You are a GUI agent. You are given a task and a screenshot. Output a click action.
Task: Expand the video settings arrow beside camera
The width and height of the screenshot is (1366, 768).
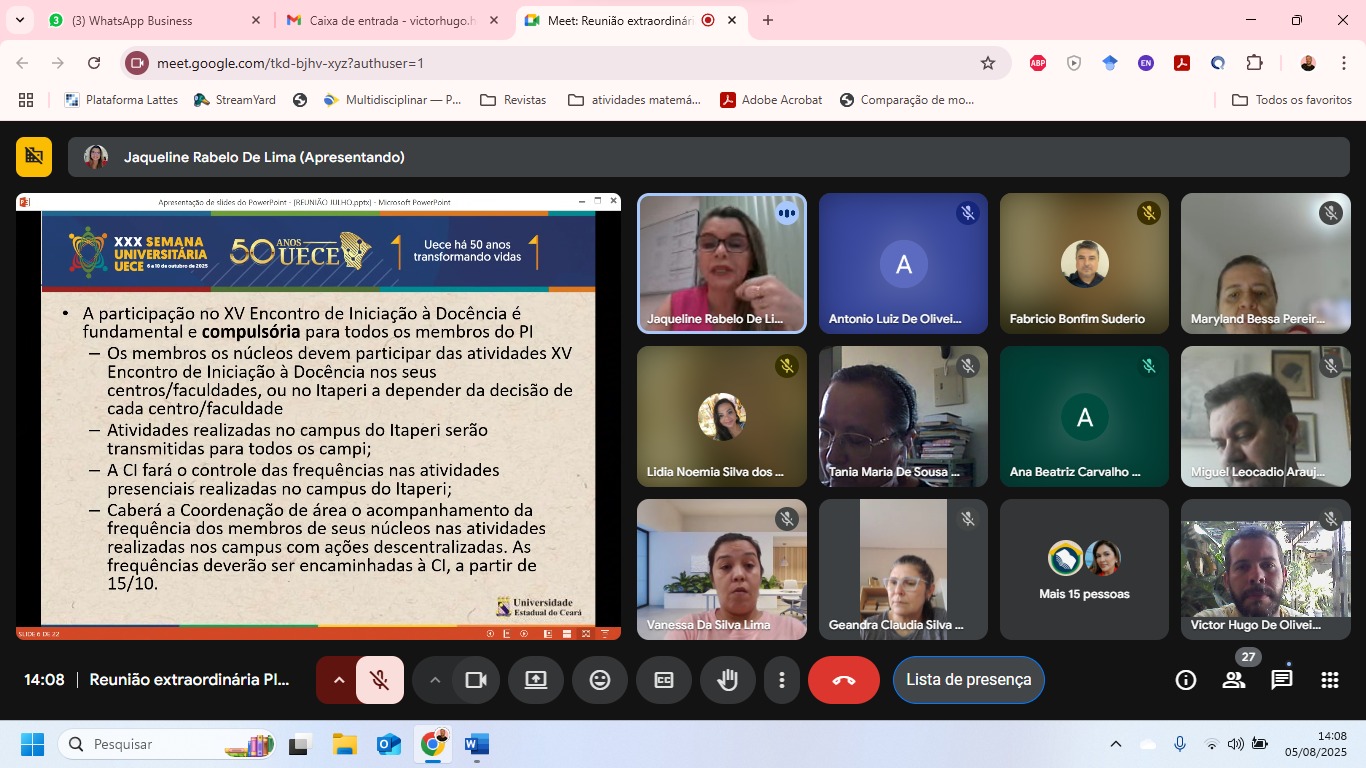(435, 680)
